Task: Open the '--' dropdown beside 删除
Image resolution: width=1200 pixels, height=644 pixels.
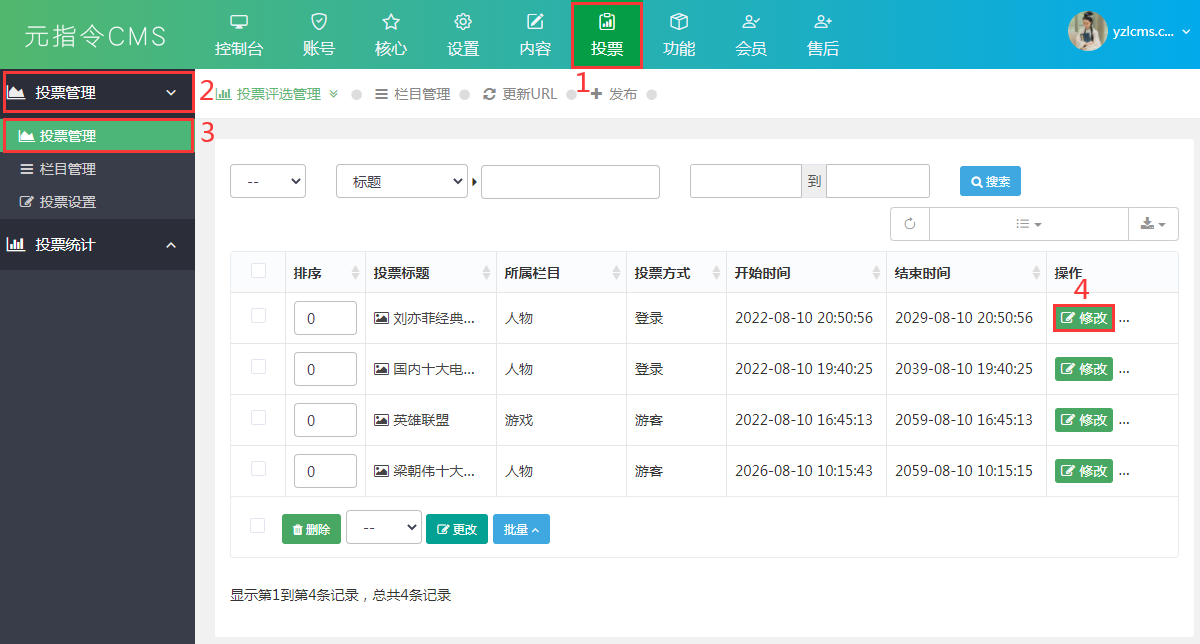Action: [x=384, y=527]
